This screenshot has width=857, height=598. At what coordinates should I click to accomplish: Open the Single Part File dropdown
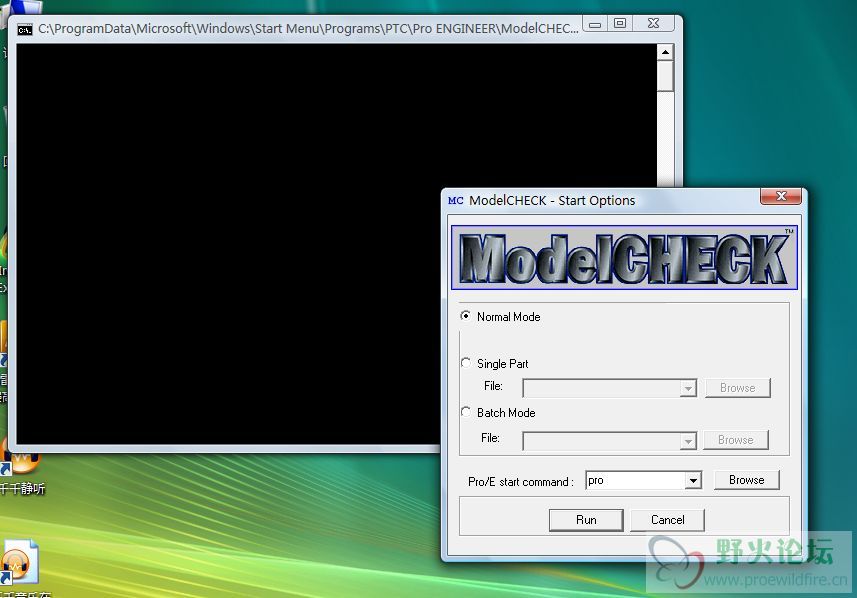point(688,388)
